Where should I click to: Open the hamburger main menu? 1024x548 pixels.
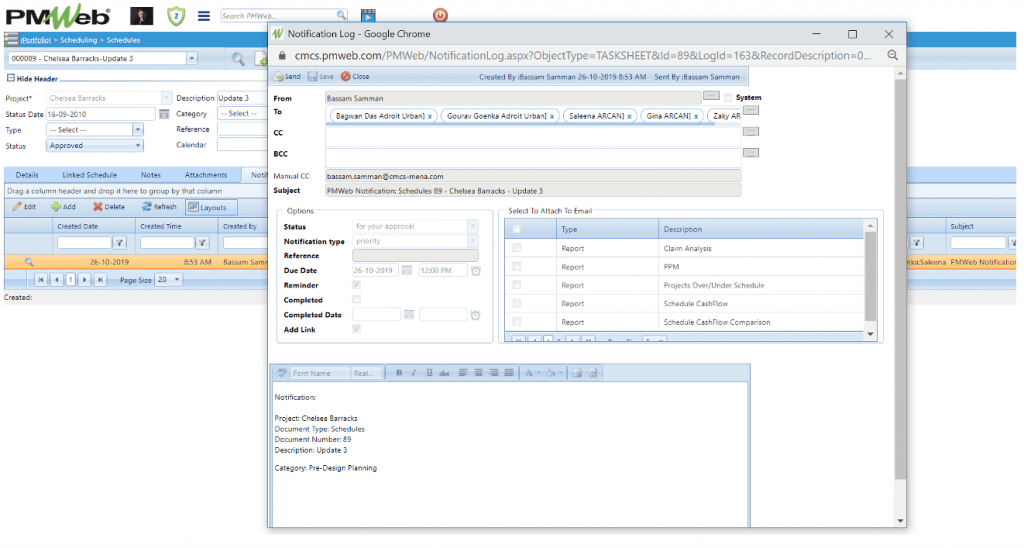[204, 16]
